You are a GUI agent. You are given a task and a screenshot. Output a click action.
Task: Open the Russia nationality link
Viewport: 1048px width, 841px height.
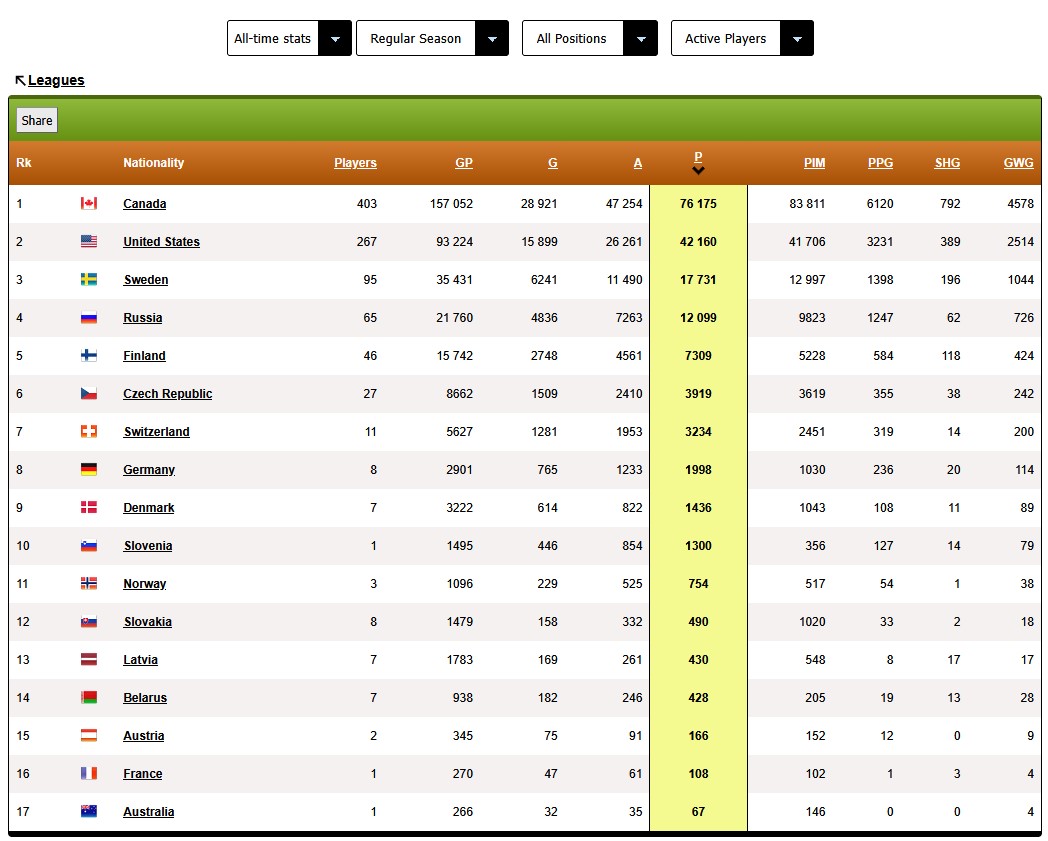point(142,318)
